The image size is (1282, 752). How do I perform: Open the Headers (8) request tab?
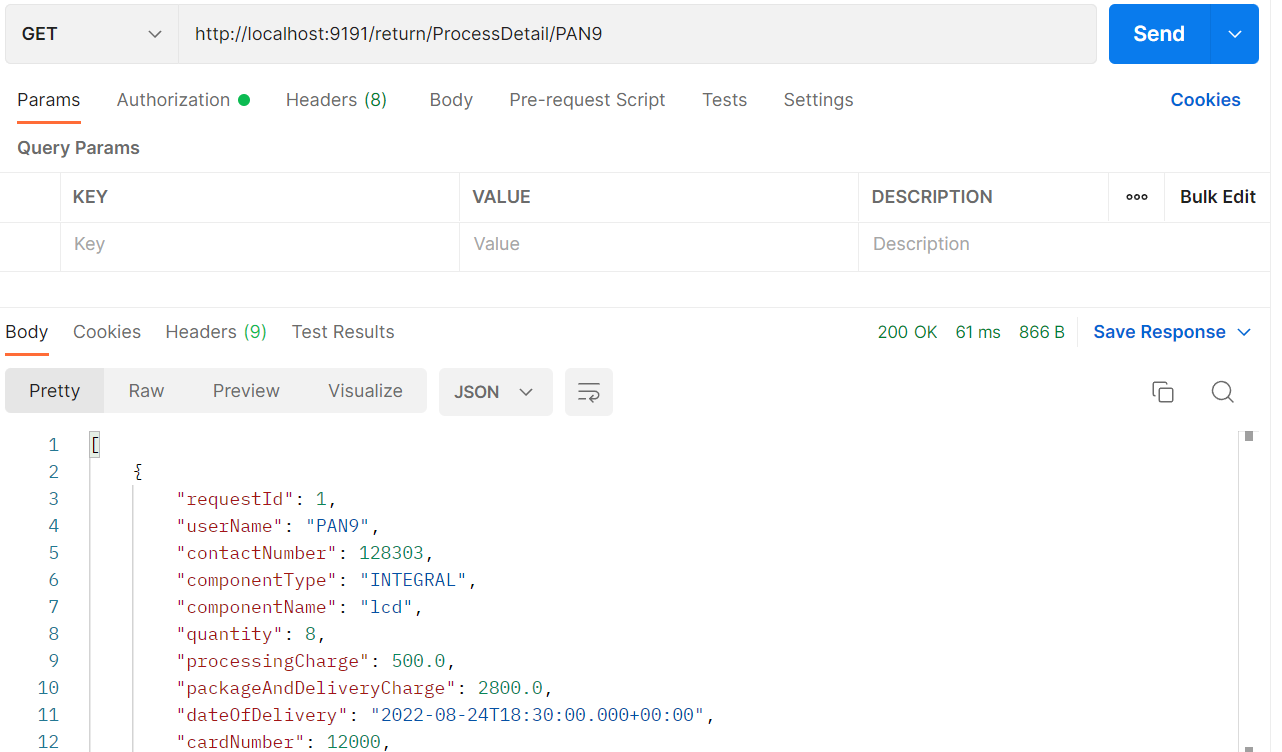[x=336, y=99]
